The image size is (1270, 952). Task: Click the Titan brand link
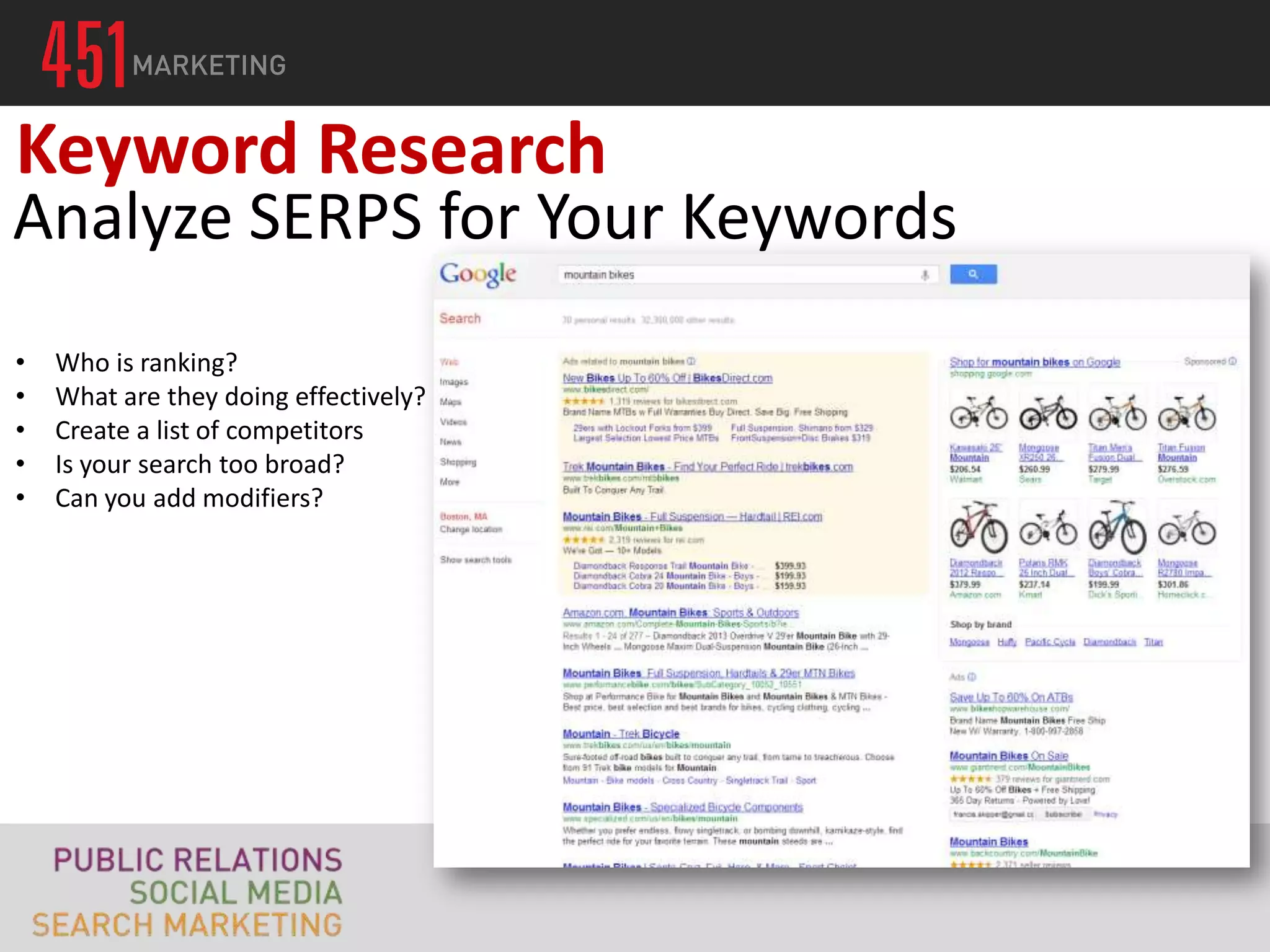pyautogui.click(x=1153, y=642)
